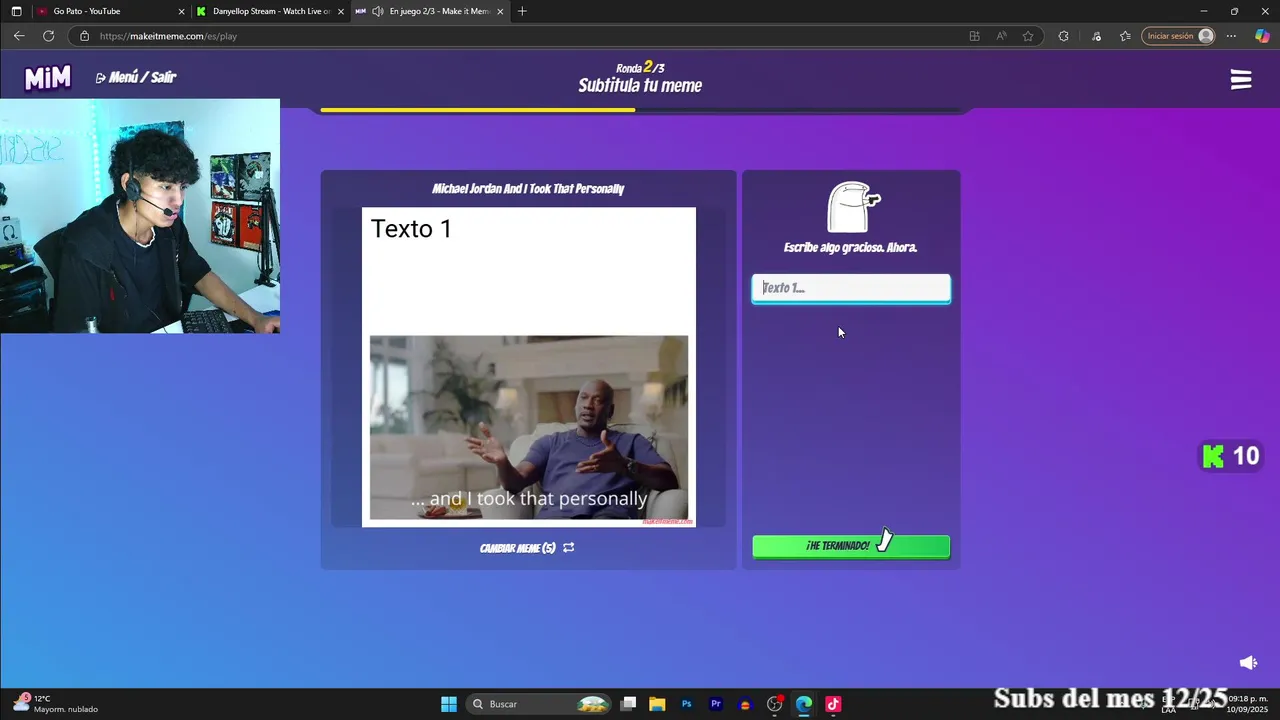The image size is (1280, 720).
Task: Open the weather widget showing 12°C
Action: 56,704
